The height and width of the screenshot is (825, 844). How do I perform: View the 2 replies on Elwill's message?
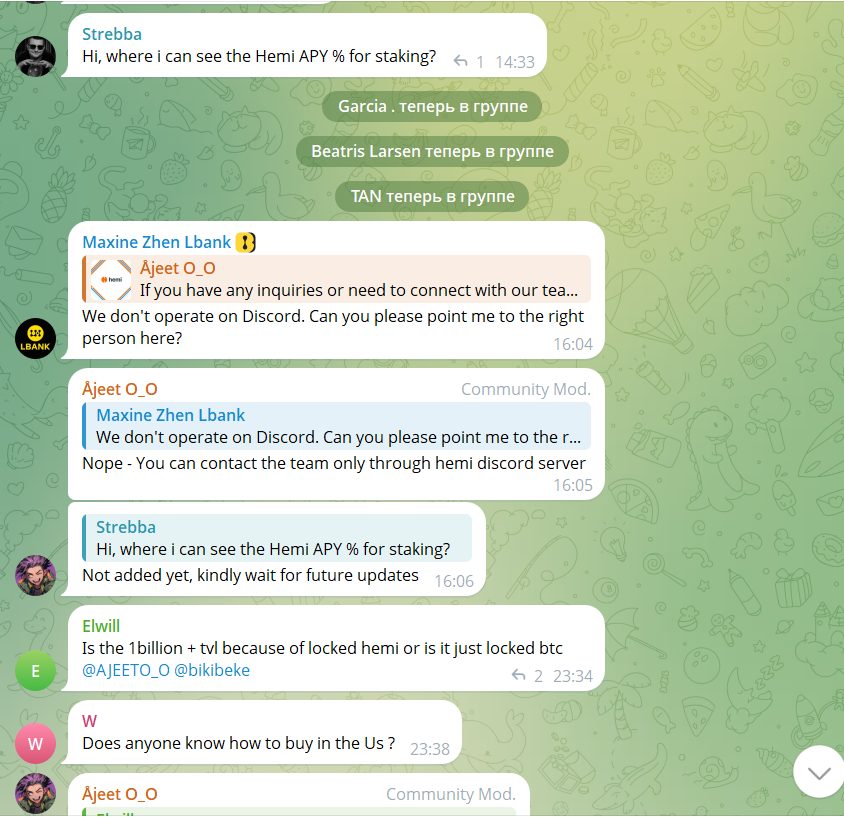(x=526, y=675)
